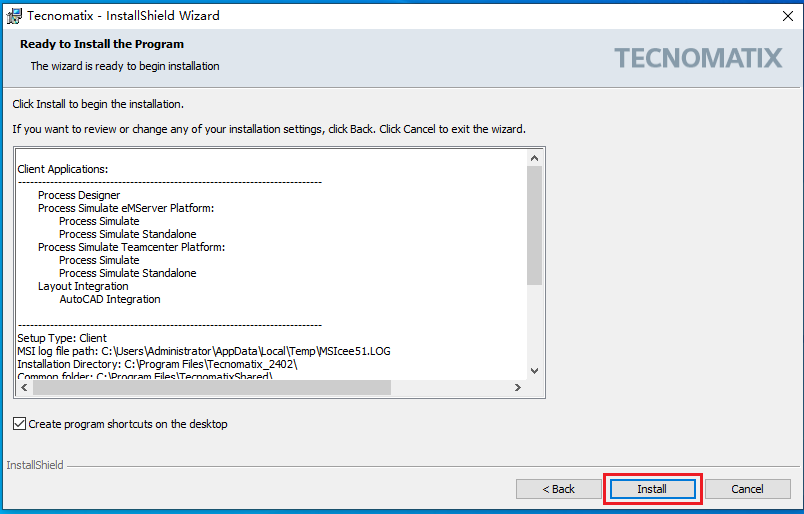This screenshot has width=804, height=514.
Task: Cancel the installation wizard
Action: (747, 489)
